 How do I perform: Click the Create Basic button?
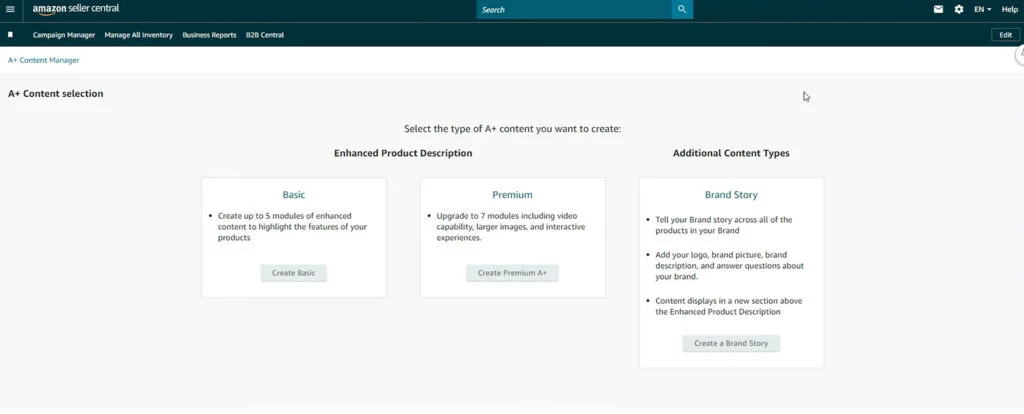pyautogui.click(x=294, y=273)
